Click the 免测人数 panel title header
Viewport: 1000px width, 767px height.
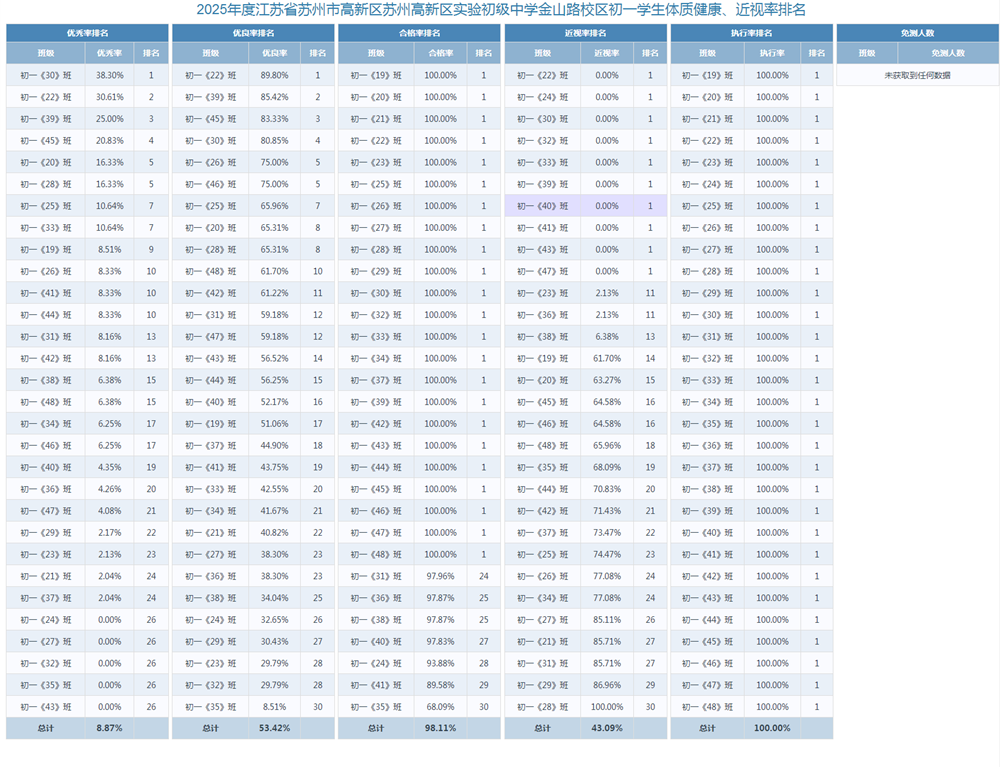[x=918, y=33]
